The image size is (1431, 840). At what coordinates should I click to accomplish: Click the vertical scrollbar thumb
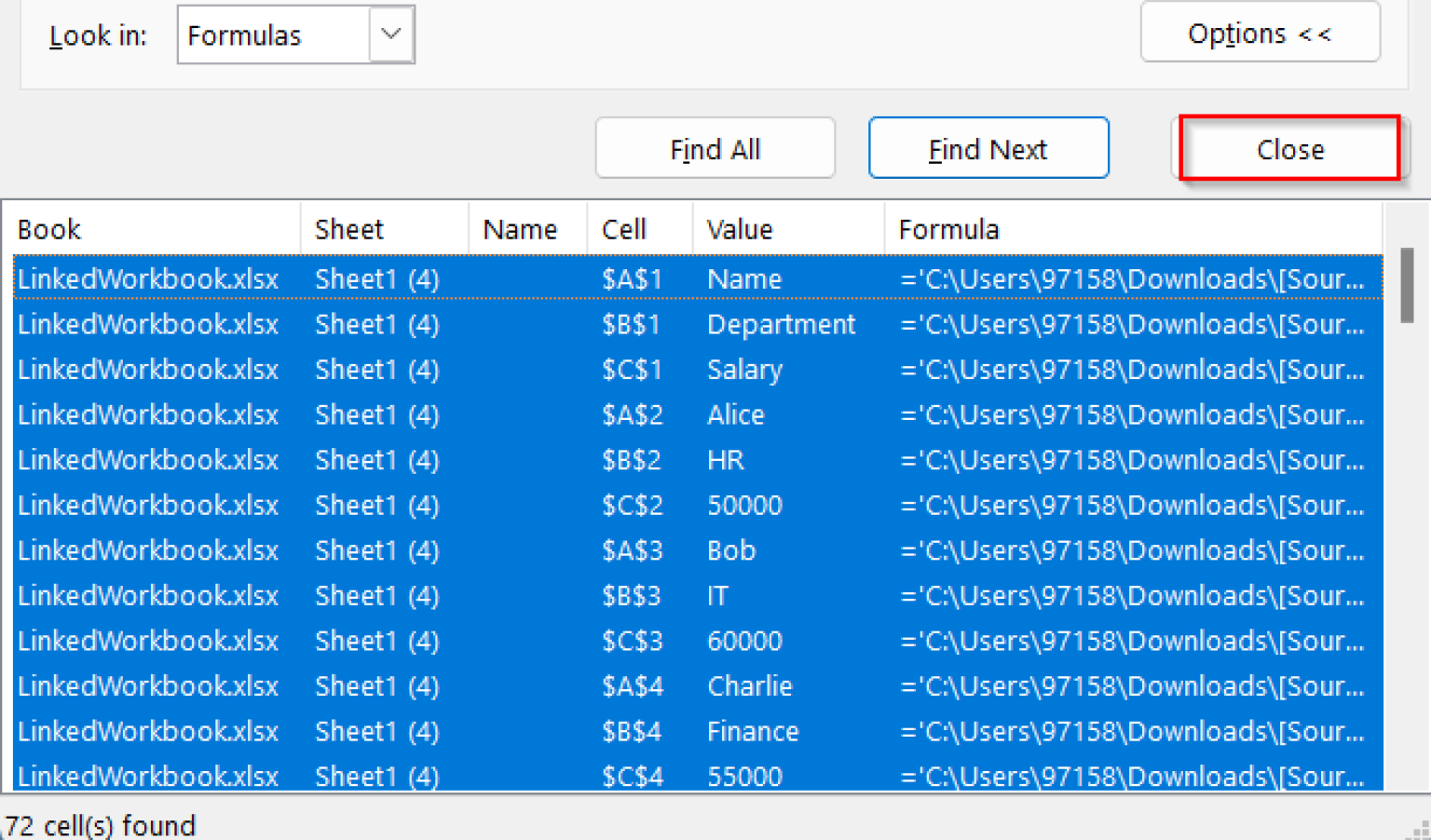[1407, 284]
